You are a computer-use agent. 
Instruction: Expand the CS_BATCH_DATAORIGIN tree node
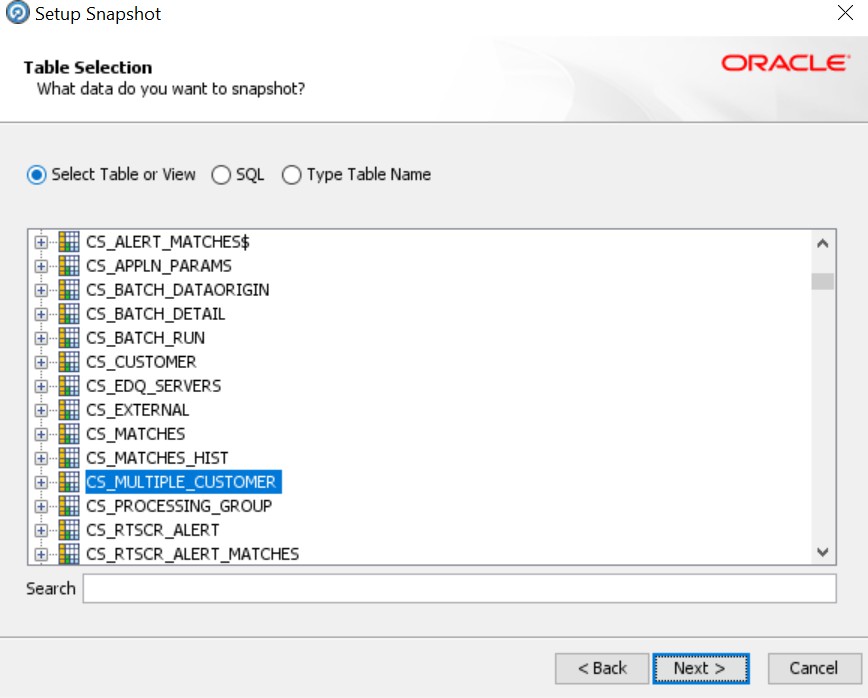tap(40, 290)
